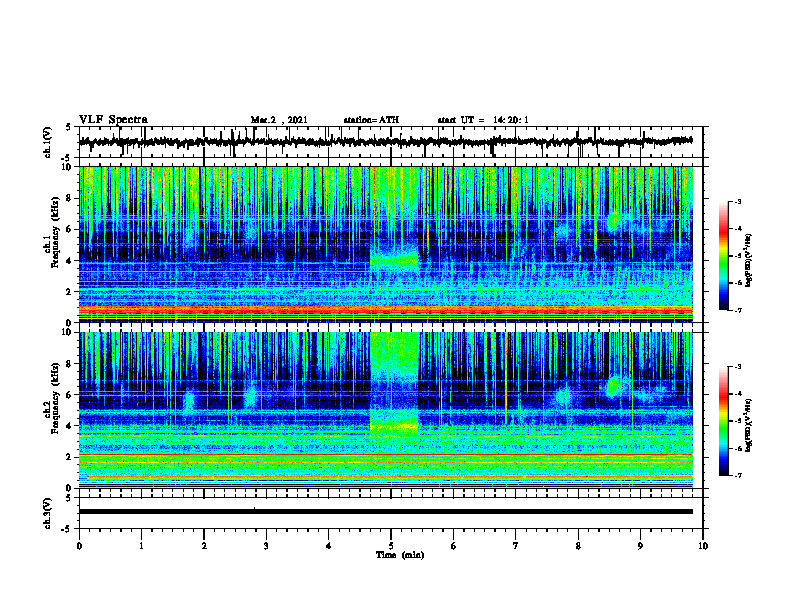Click the time axis tick label 4
This screenshot has width=792, height=612.
click(329, 546)
